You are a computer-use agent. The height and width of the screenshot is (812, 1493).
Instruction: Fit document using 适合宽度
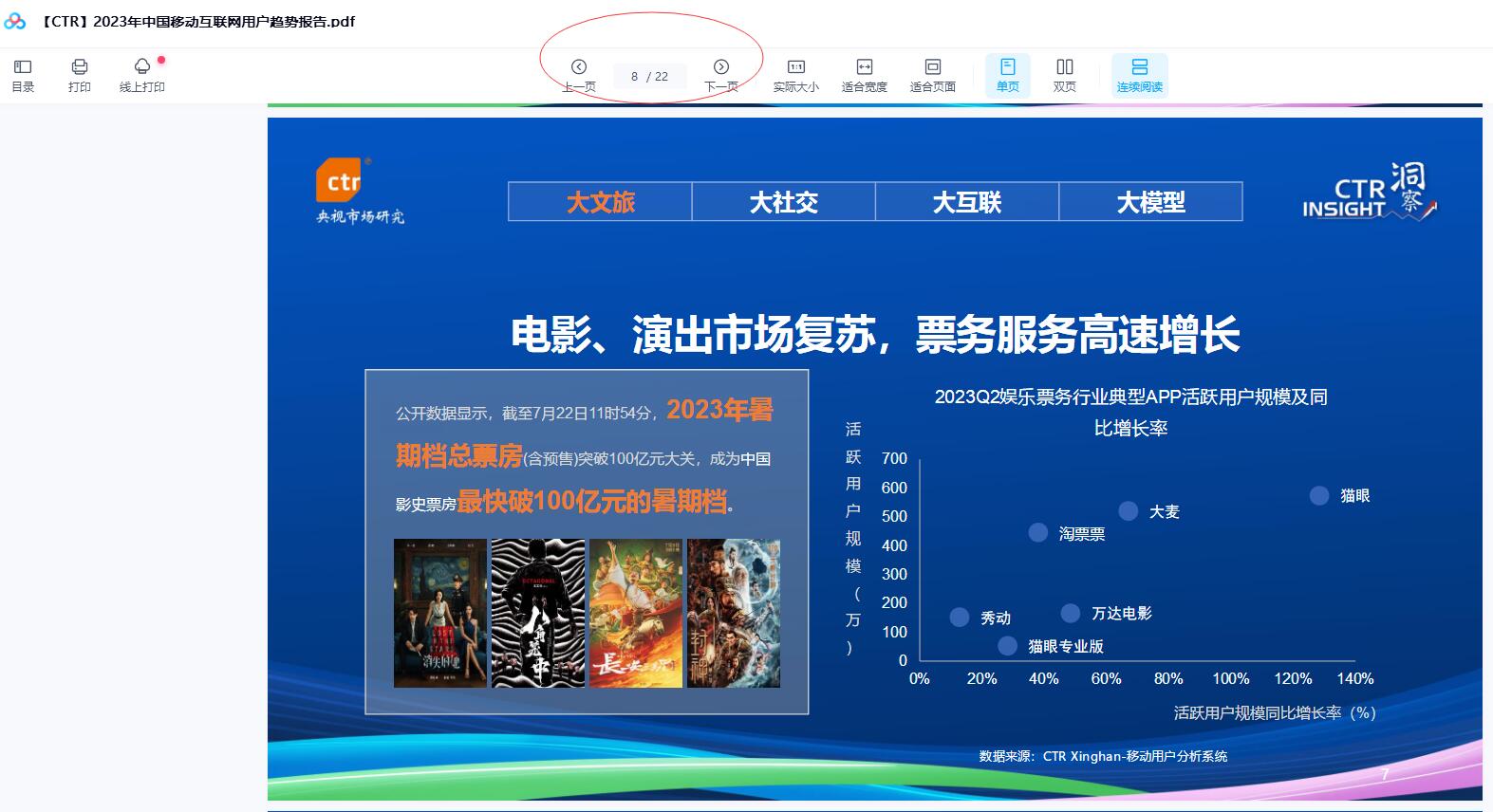click(864, 75)
